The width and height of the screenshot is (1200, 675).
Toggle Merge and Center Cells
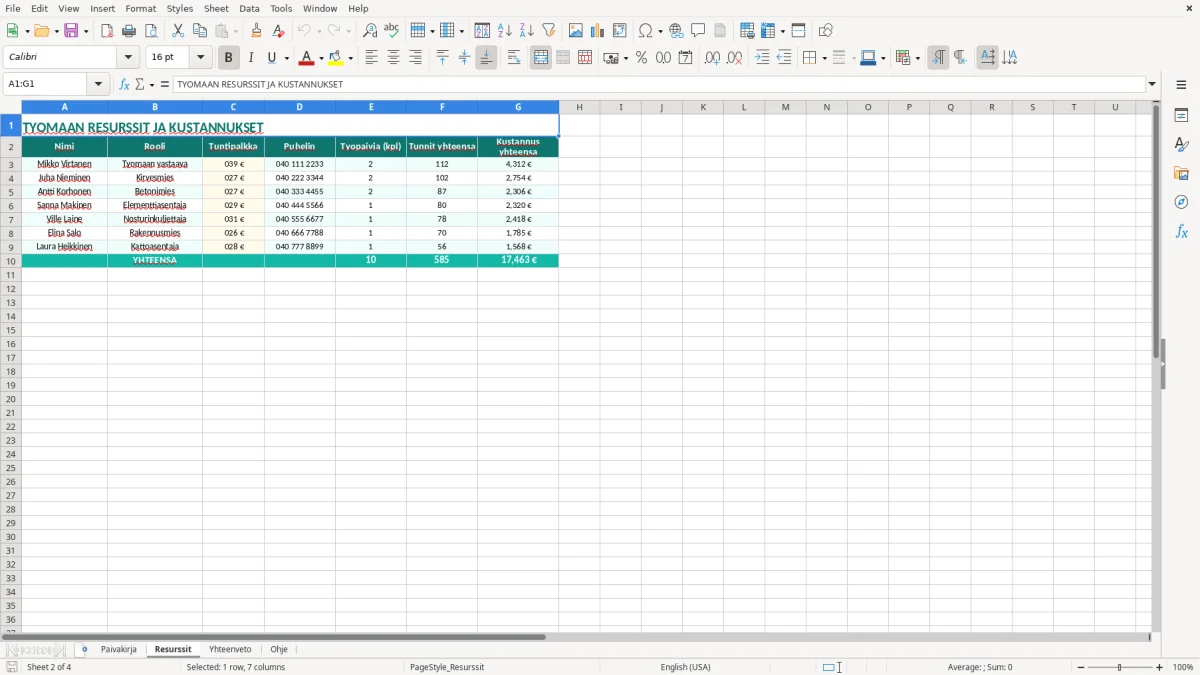click(541, 58)
